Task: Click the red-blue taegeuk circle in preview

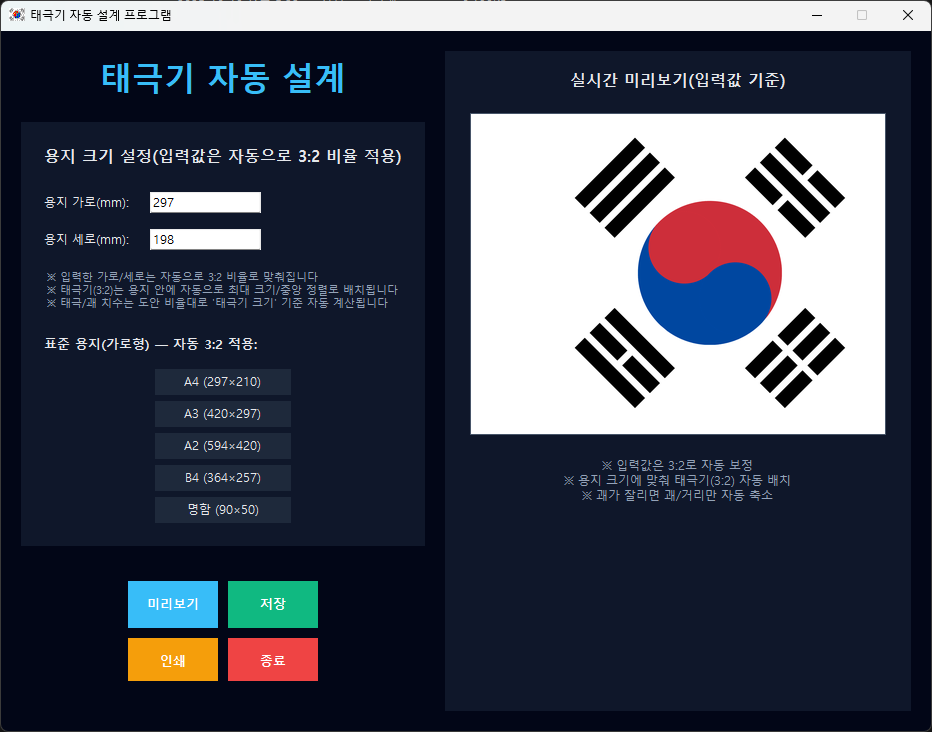Action: 710,273
